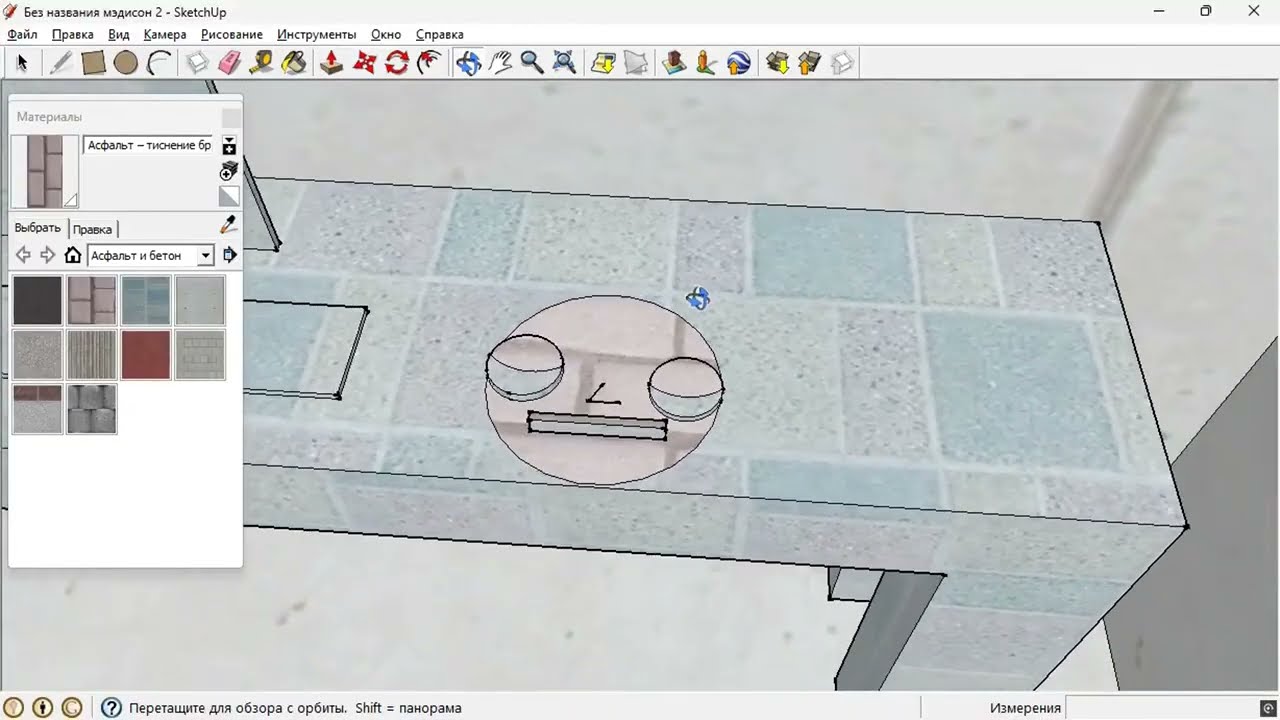Viewport: 1280px width, 720px height.
Task: Select the red-striped grey pavement swatch
Action: point(37,409)
